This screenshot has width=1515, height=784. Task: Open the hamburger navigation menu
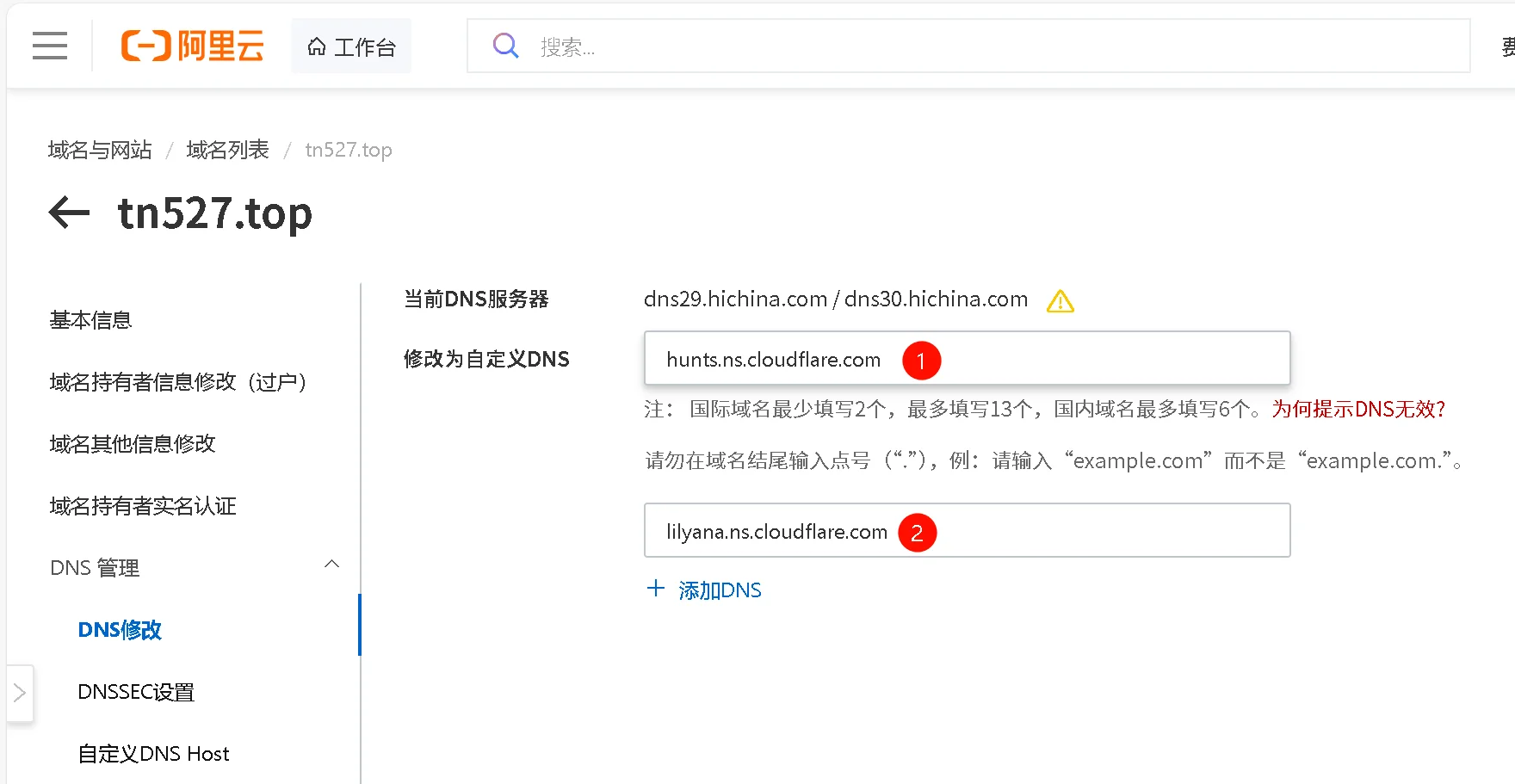[50, 46]
